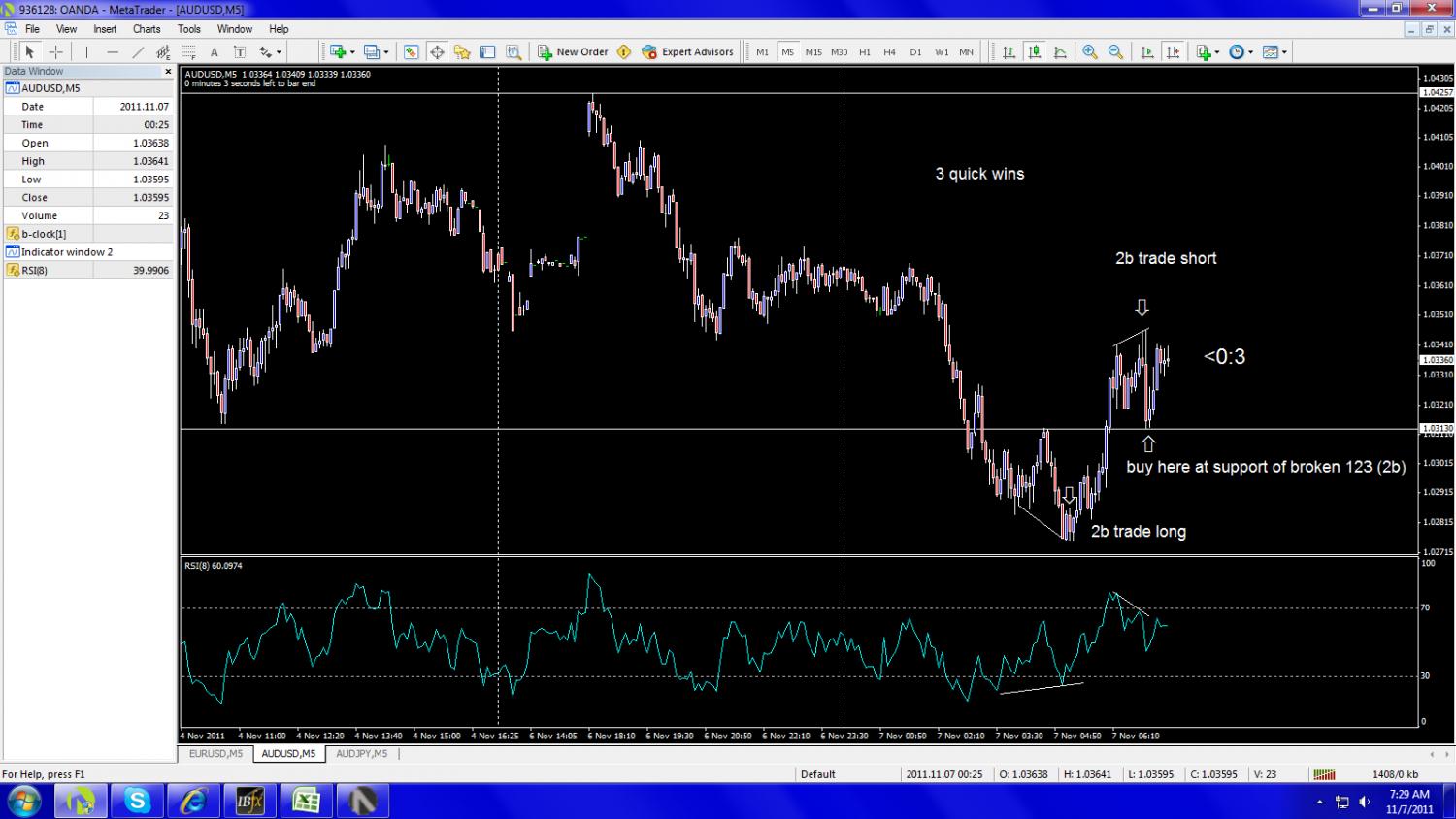
Task: Select the RSI(8) row in Data Window
Action: [87, 270]
